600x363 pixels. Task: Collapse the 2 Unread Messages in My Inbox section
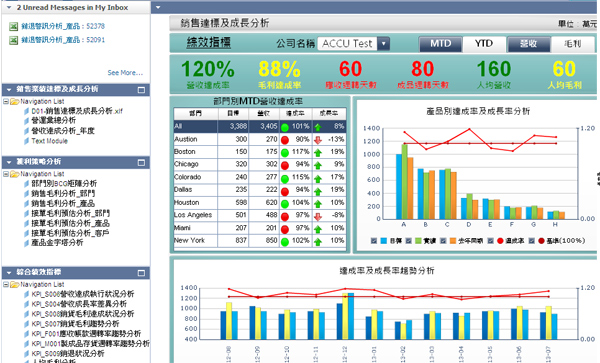9,7
